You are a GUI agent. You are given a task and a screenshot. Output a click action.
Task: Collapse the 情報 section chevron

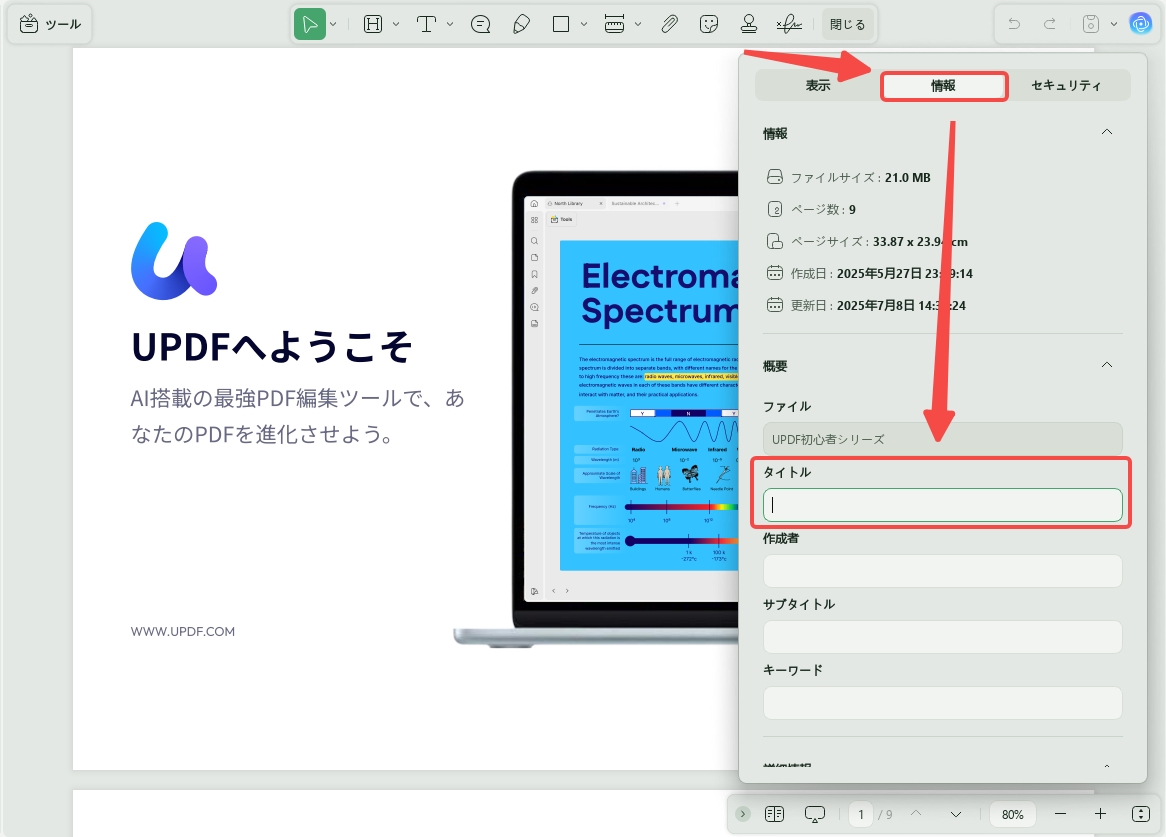[x=1107, y=132]
